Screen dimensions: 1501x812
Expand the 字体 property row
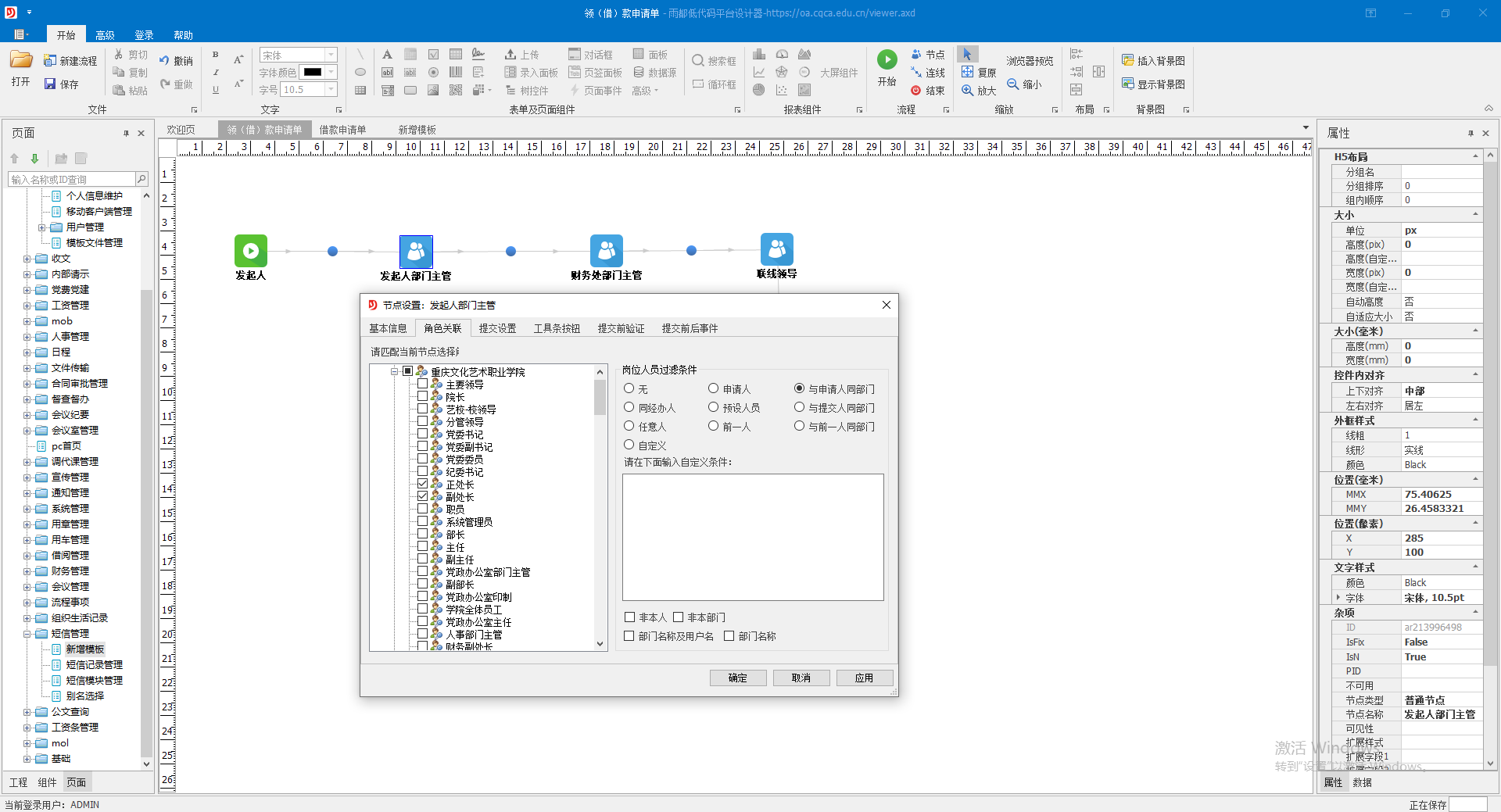[1338, 598]
